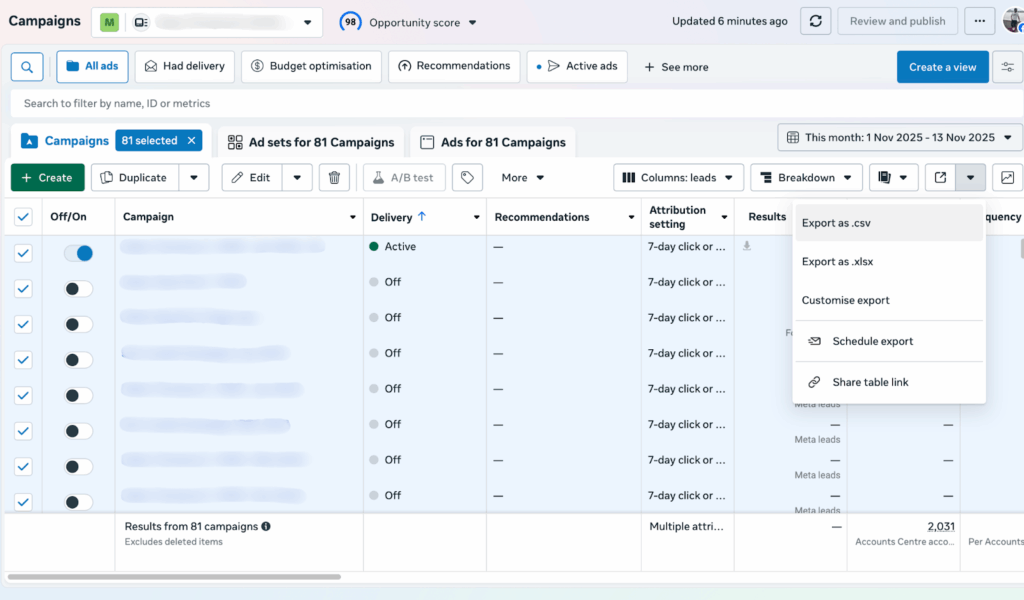Open the date range picker
Image resolution: width=1024 pixels, height=600 pixels.
899,138
